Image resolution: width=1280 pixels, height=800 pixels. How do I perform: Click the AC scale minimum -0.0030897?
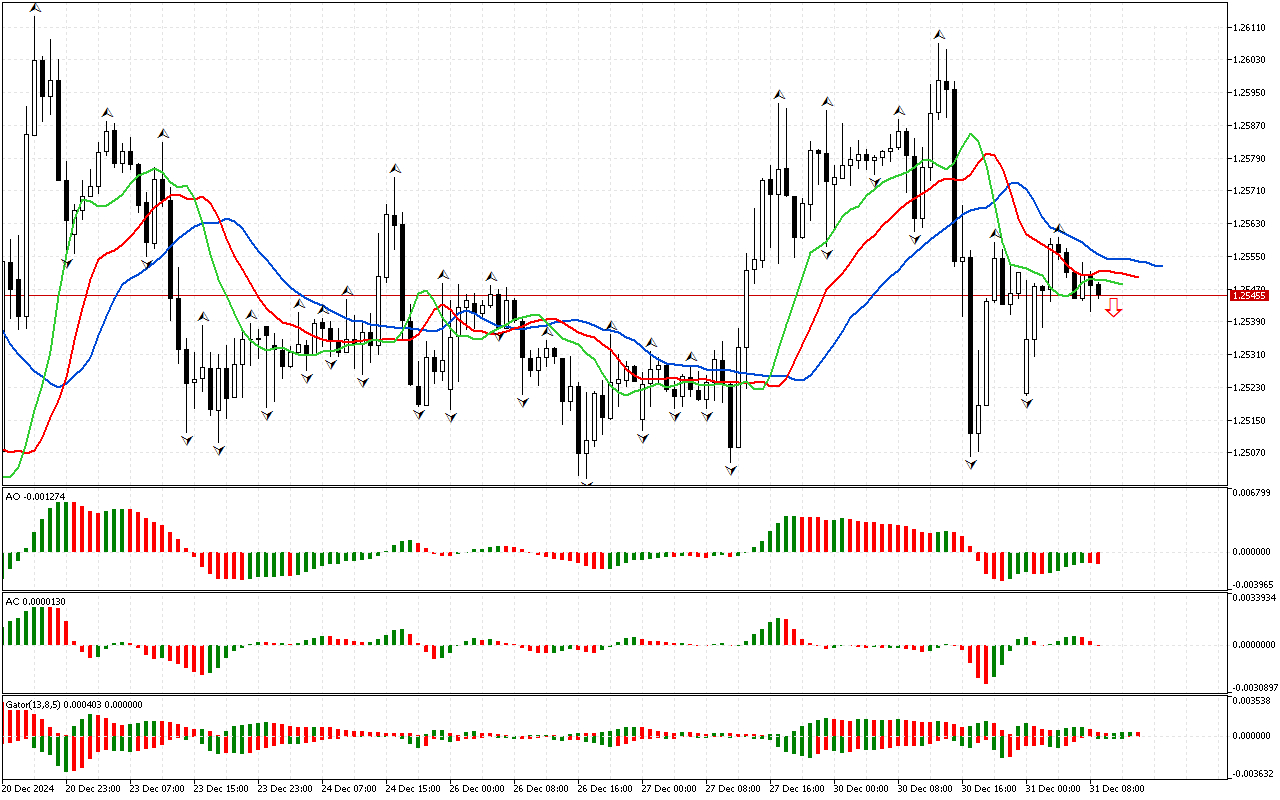tap(1253, 688)
